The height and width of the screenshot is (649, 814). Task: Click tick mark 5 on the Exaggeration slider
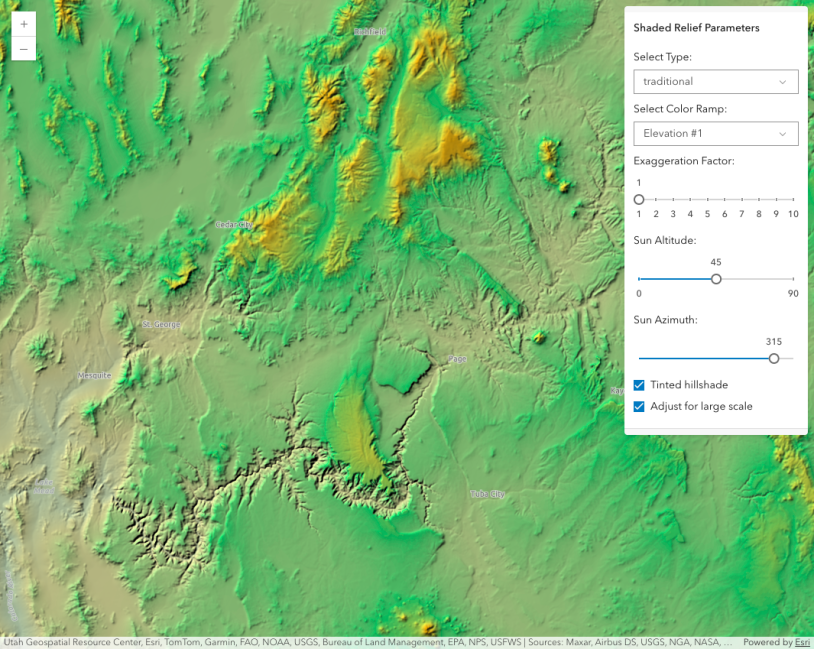[x=707, y=198]
